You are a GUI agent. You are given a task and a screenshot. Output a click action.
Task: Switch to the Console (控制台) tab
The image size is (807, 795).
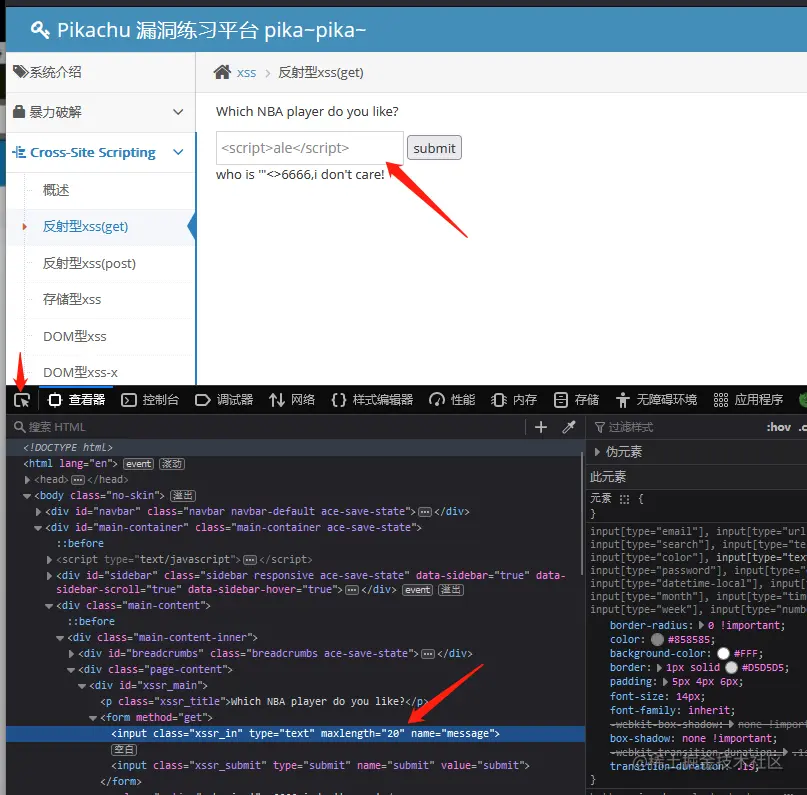150,400
